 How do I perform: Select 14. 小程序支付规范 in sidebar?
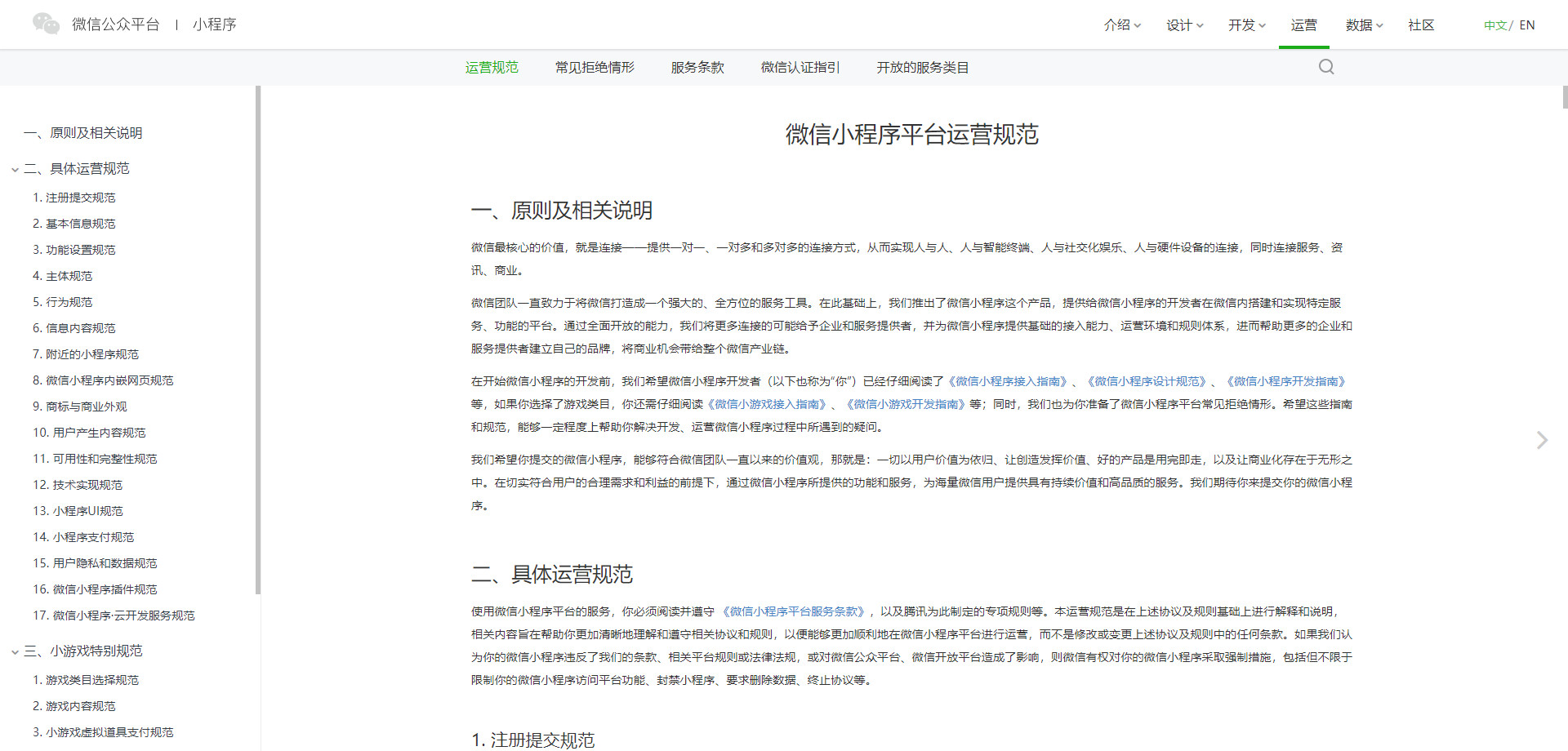83,537
